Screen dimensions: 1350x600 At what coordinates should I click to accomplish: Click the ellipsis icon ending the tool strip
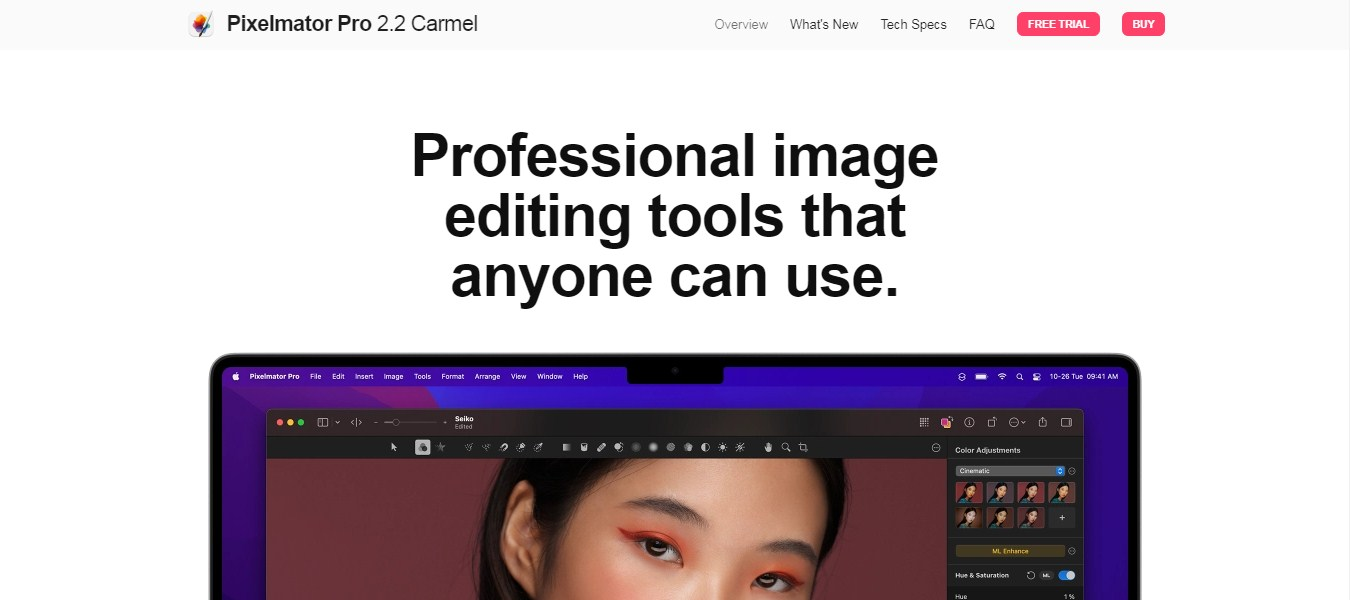pos(936,448)
